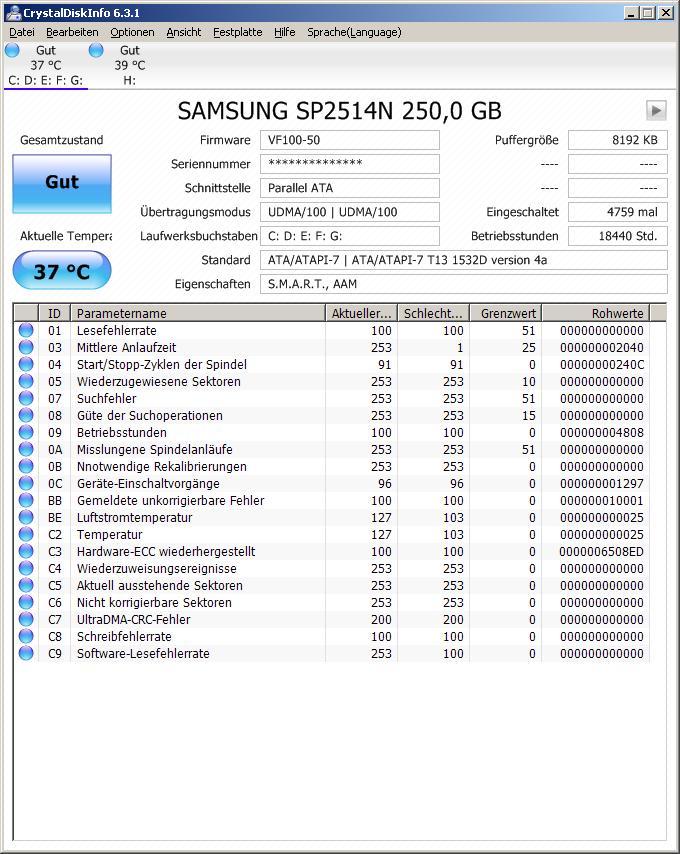Screen dimensions: 680x854
Task: Click raw value 000000004808
Action: coord(602,432)
